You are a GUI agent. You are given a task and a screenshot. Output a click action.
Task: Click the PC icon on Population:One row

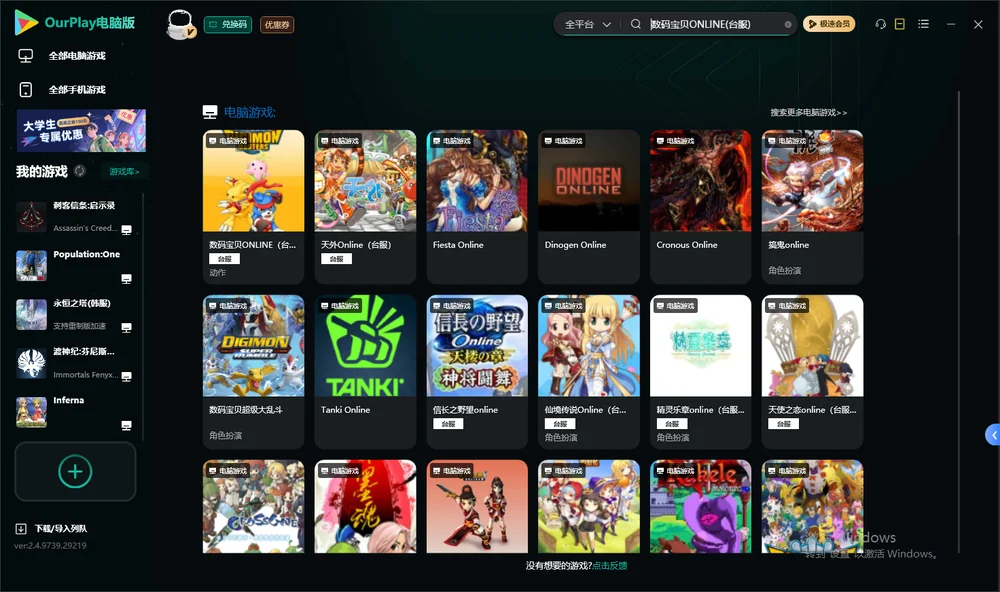point(126,279)
